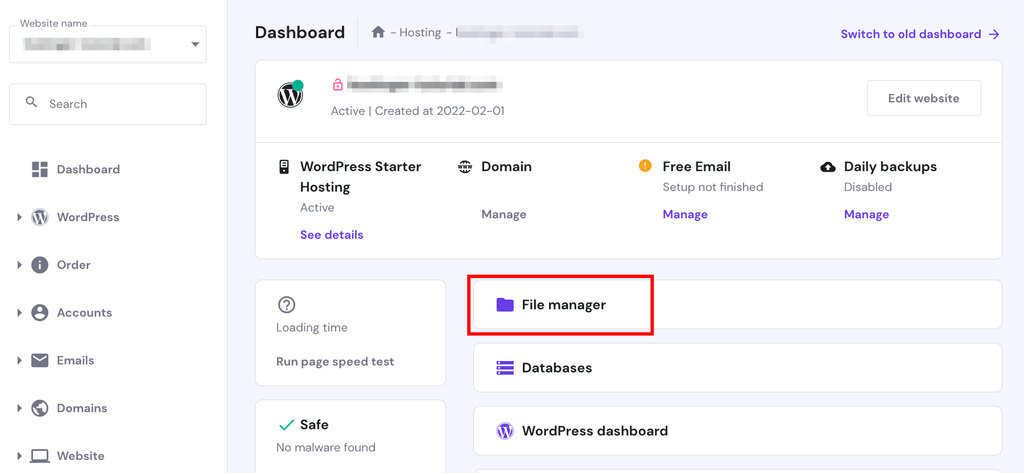Click Manage under Domain

click(504, 214)
